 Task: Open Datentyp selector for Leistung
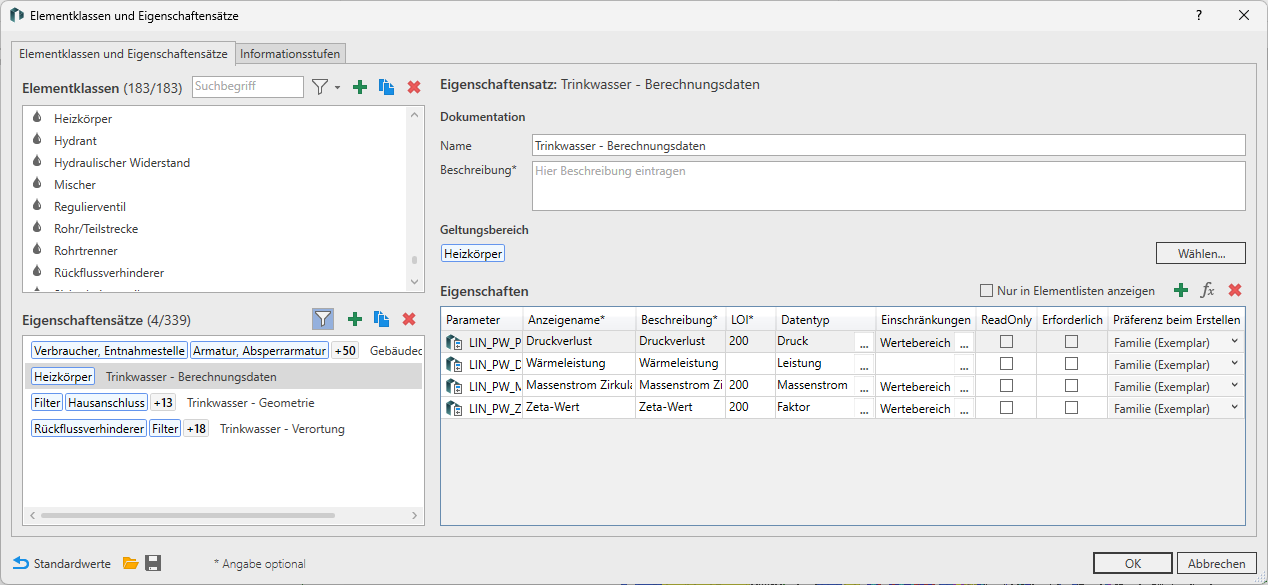(864, 365)
